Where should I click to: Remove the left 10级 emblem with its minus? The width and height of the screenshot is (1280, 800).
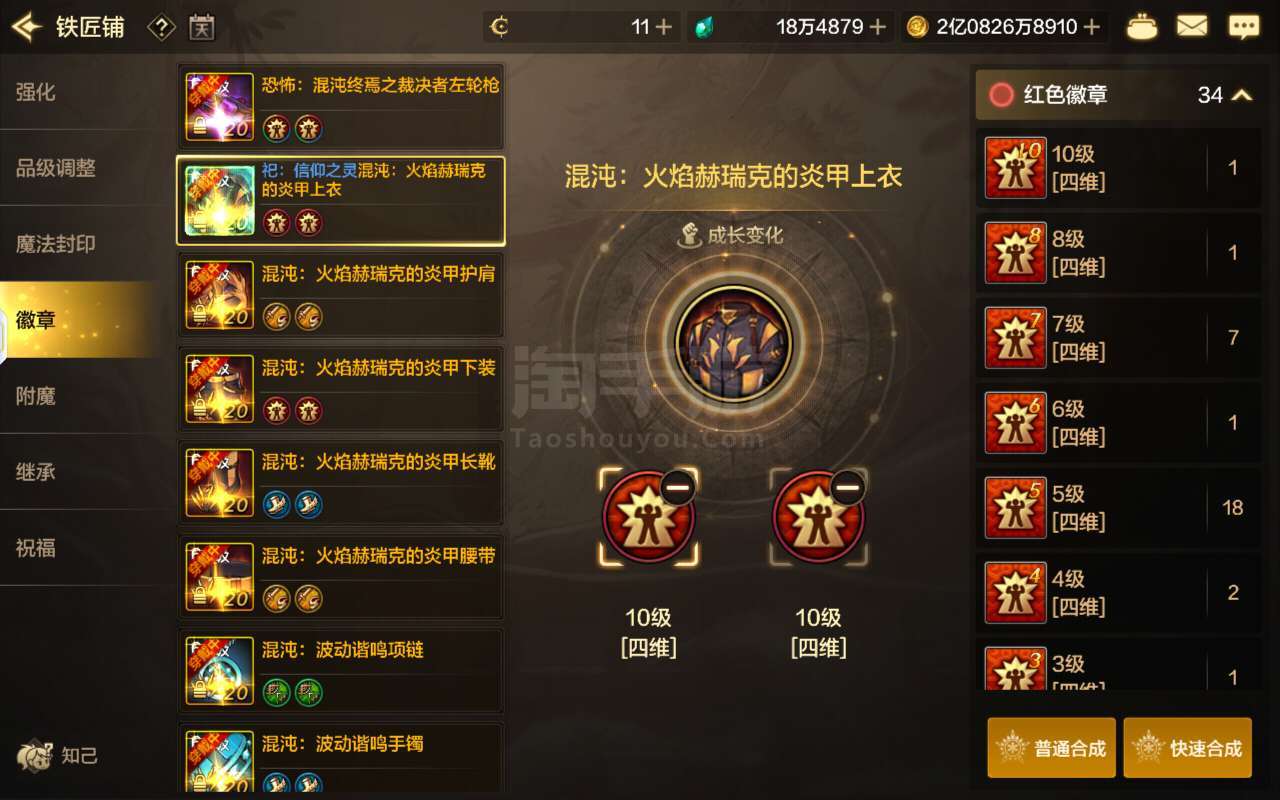click(x=678, y=488)
